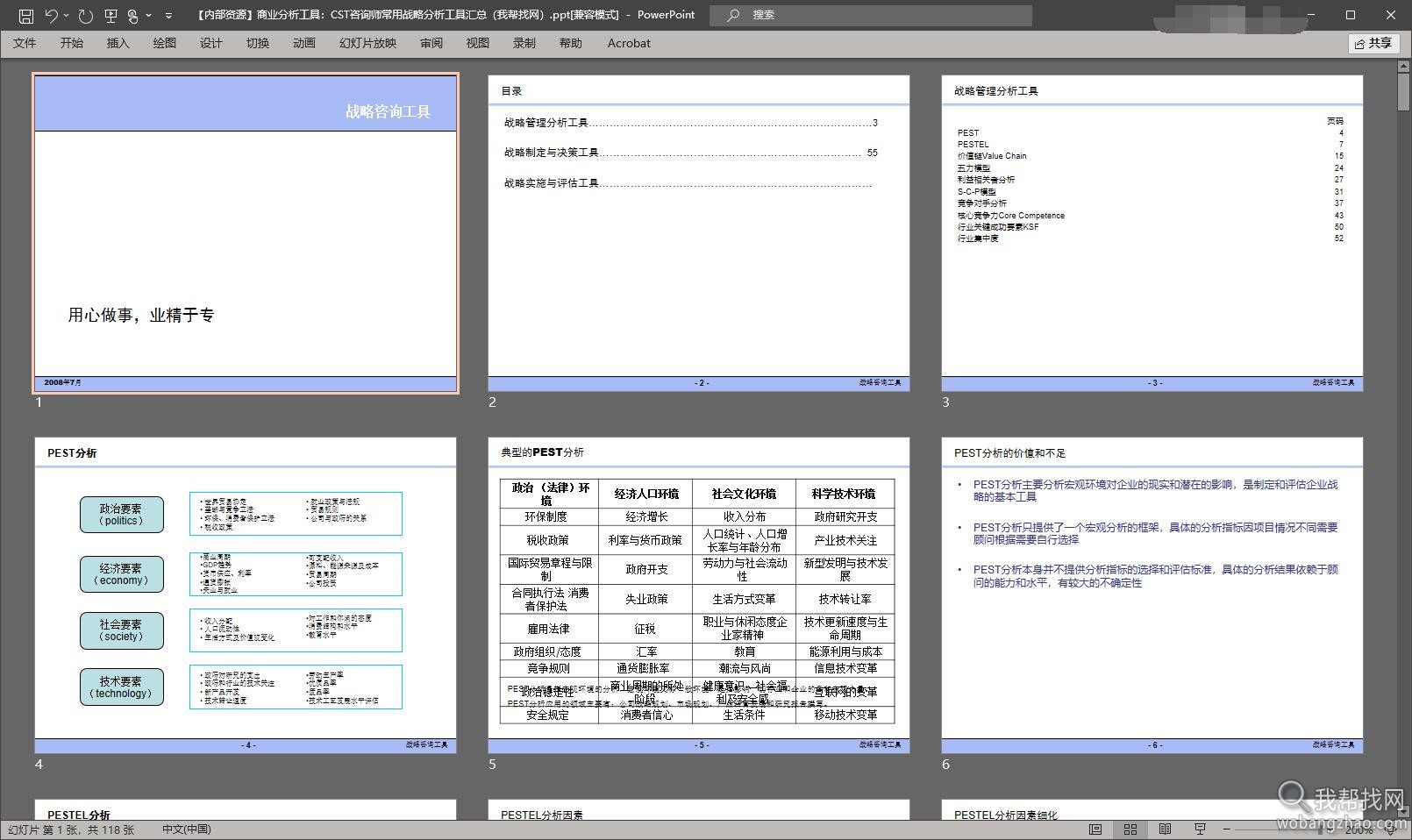Open Customize Quick Access Toolbar dropdown

pyautogui.click(x=168, y=15)
